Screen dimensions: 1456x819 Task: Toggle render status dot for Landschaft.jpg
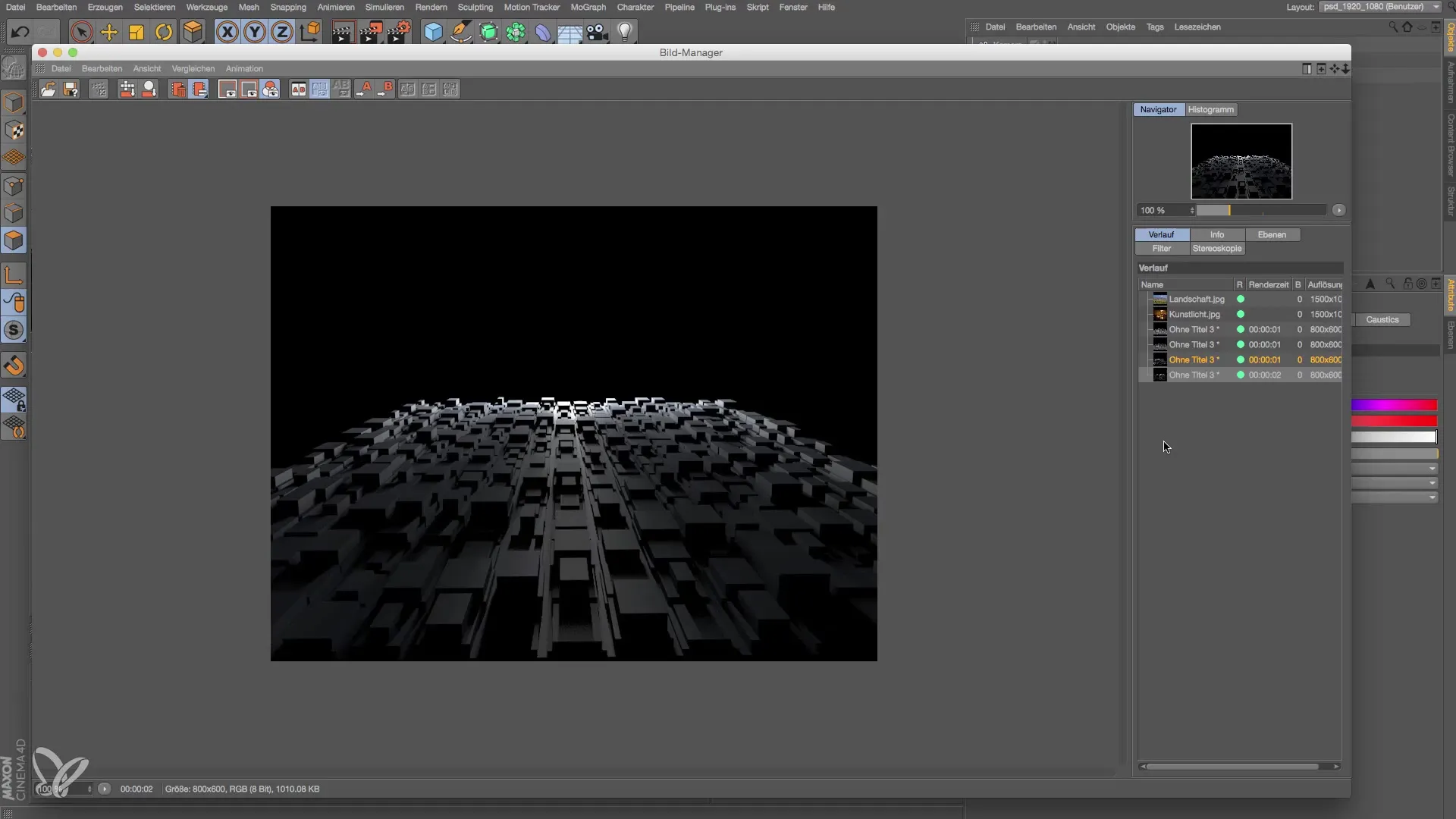click(1241, 299)
